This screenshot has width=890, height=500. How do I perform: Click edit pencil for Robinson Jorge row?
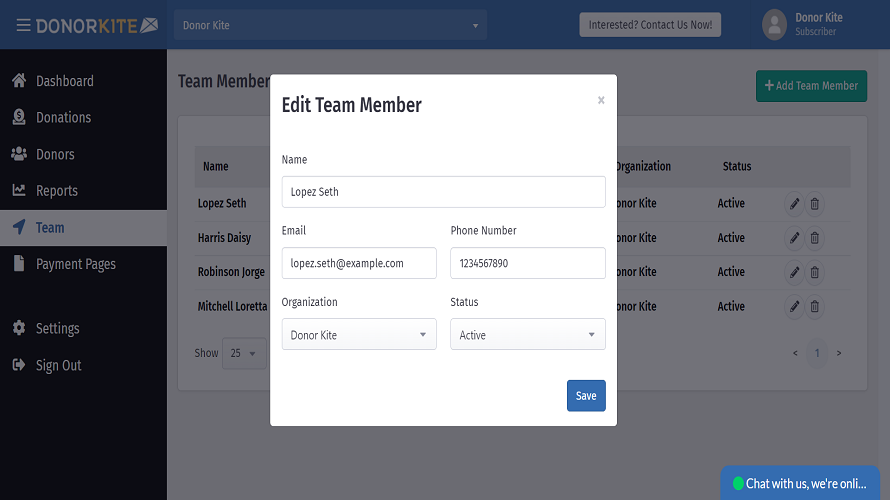794,272
